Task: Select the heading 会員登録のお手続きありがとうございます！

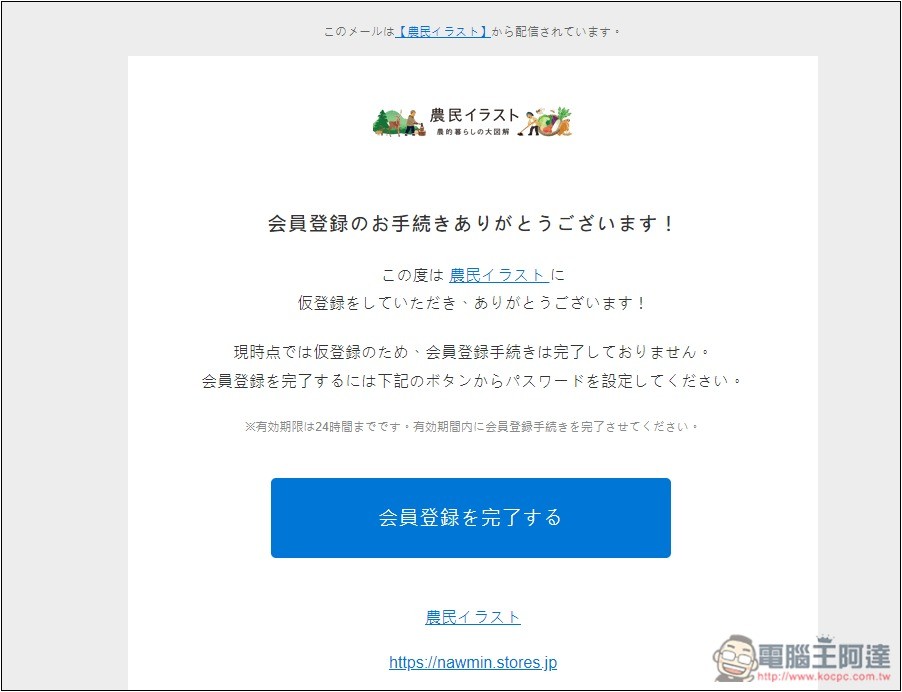Action: [x=472, y=224]
